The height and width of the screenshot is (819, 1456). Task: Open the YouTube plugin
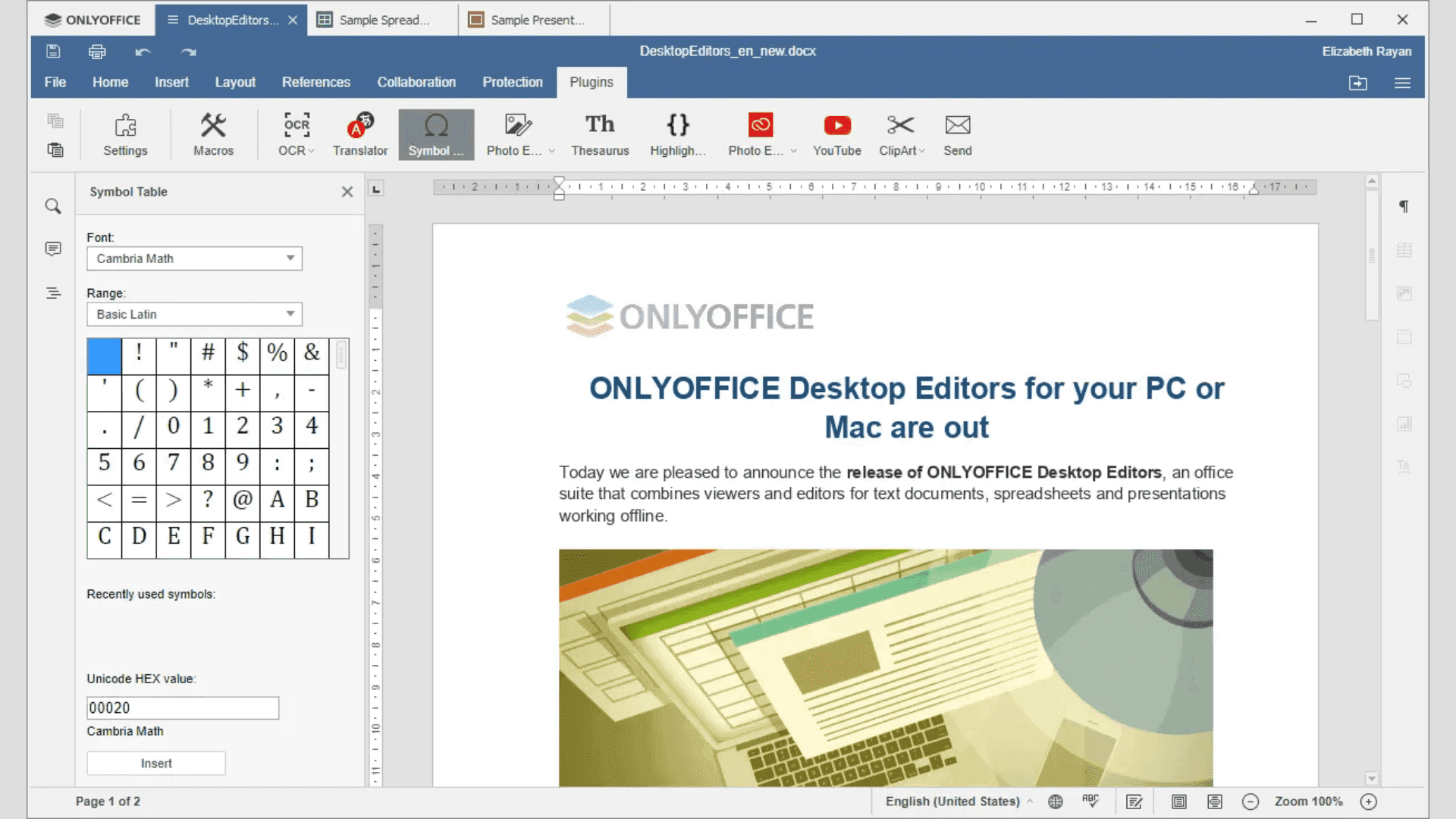(837, 135)
